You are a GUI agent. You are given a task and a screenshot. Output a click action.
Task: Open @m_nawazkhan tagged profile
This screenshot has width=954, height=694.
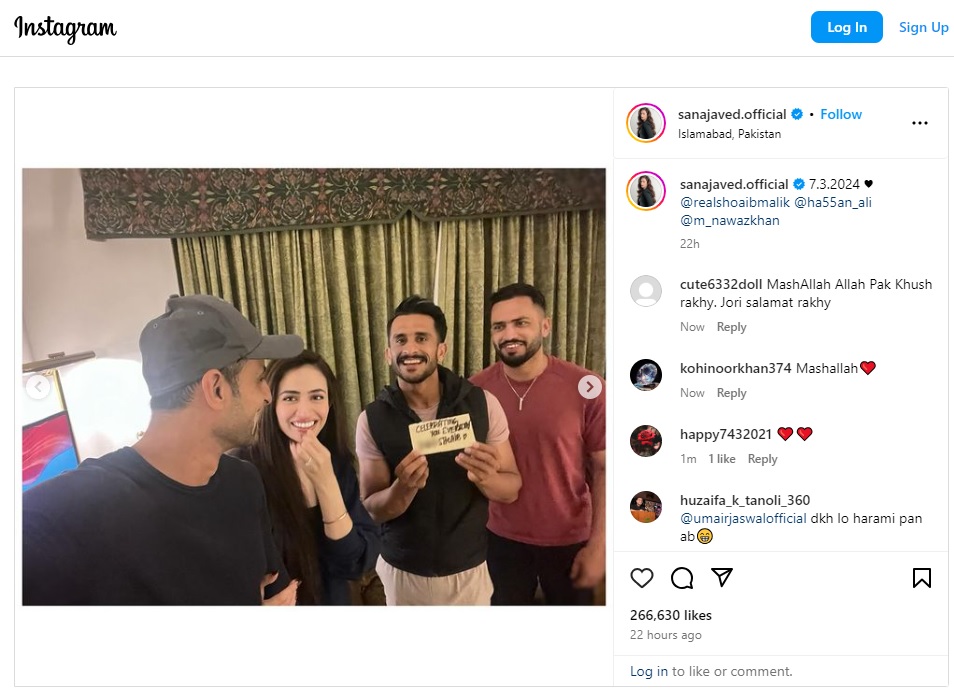[729, 221]
